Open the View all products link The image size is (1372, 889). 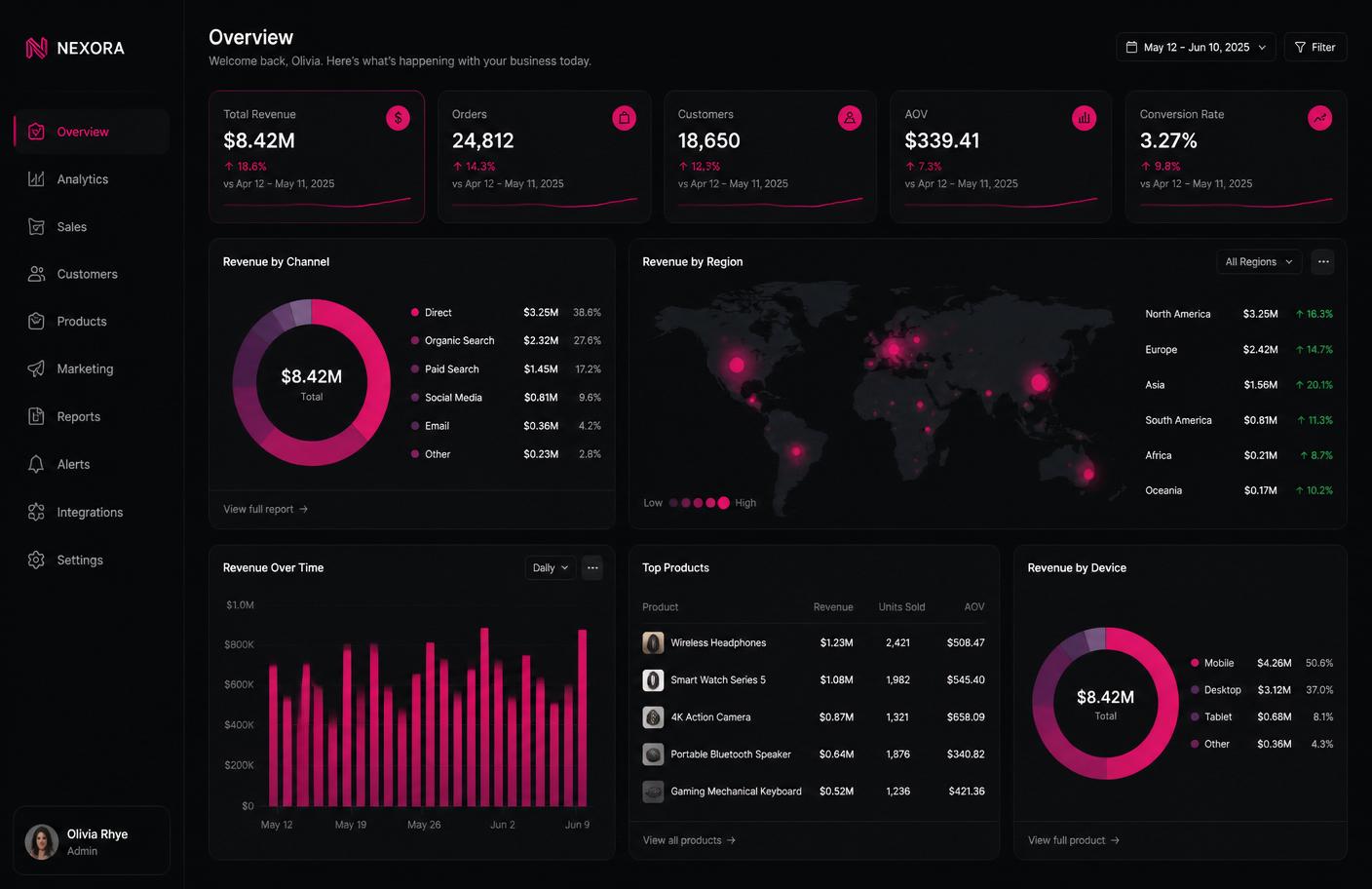(x=689, y=840)
